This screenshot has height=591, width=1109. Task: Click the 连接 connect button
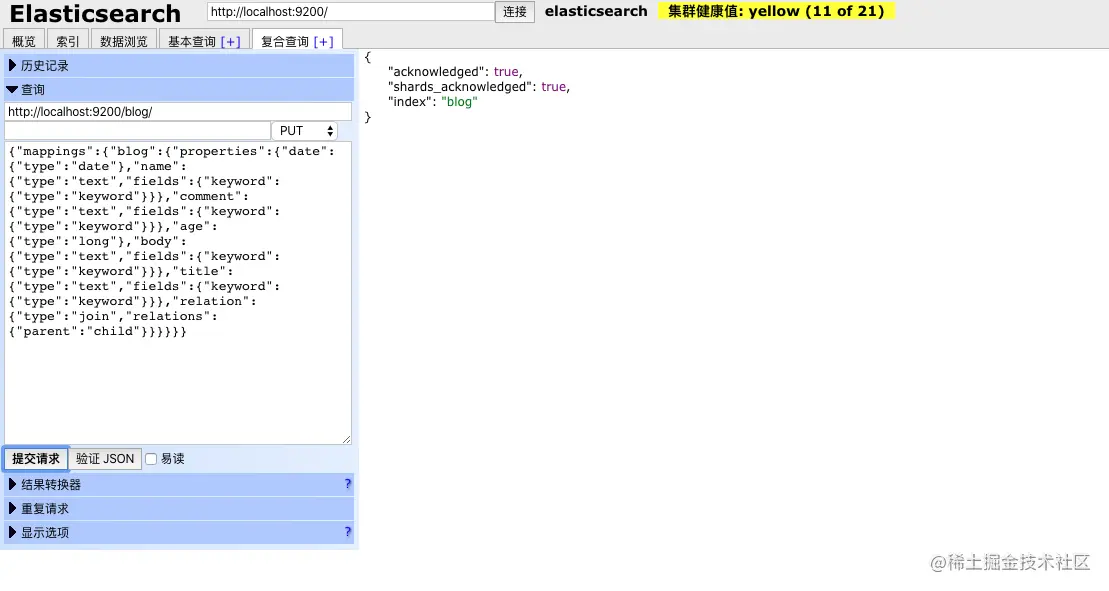pyautogui.click(x=515, y=11)
